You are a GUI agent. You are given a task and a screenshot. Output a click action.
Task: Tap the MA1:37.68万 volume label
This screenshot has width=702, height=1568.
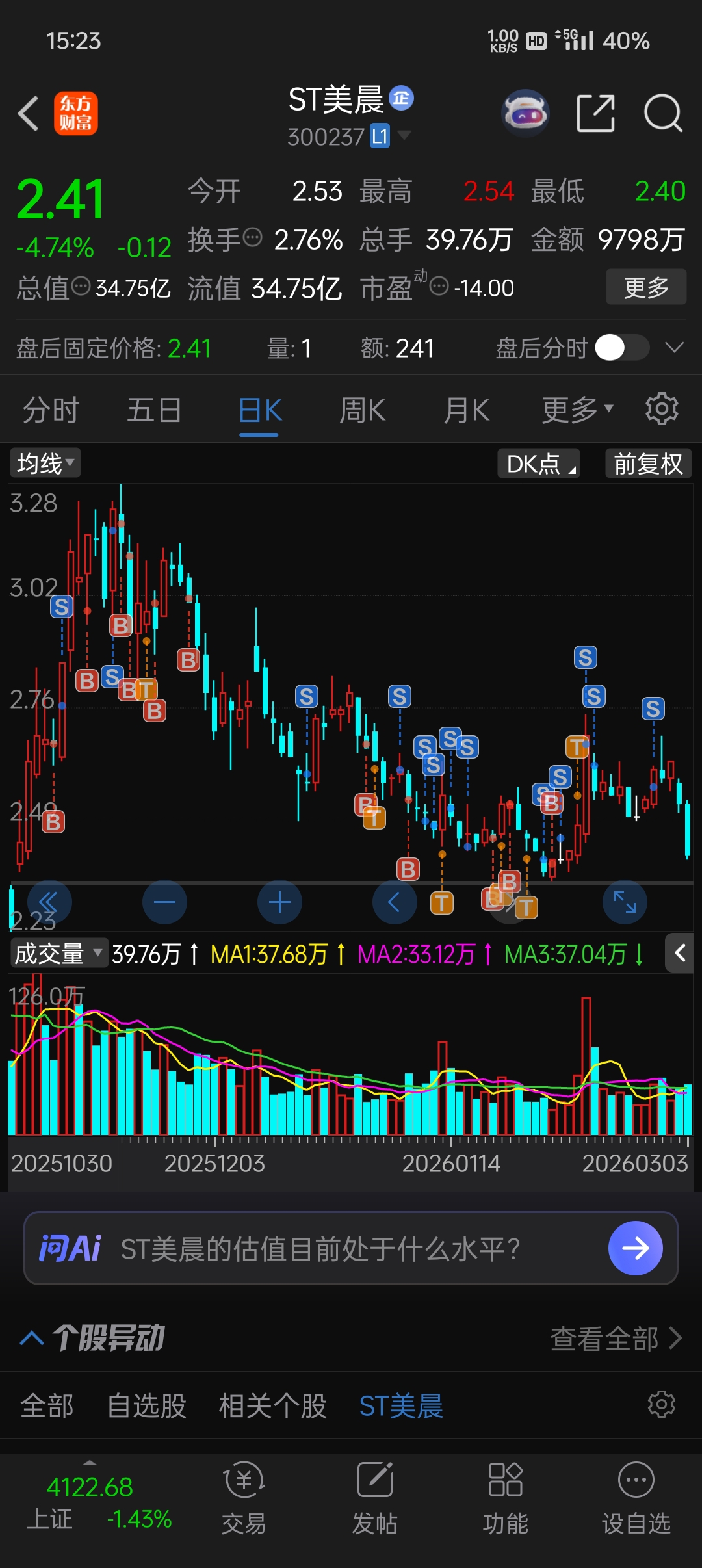pos(278,954)
